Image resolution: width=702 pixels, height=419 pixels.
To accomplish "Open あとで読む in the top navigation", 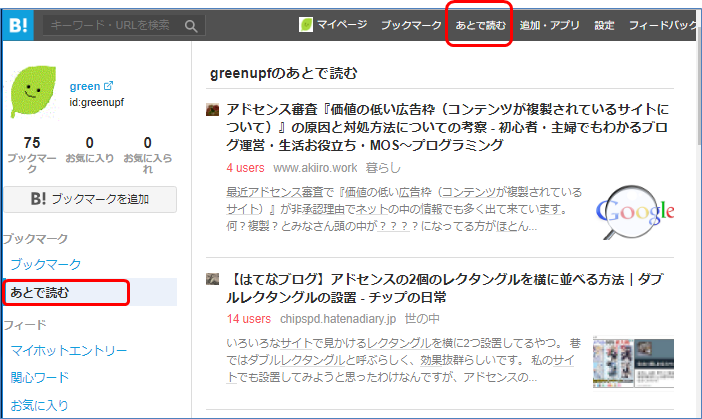I will pyautogui.click(x=480, y=25).
